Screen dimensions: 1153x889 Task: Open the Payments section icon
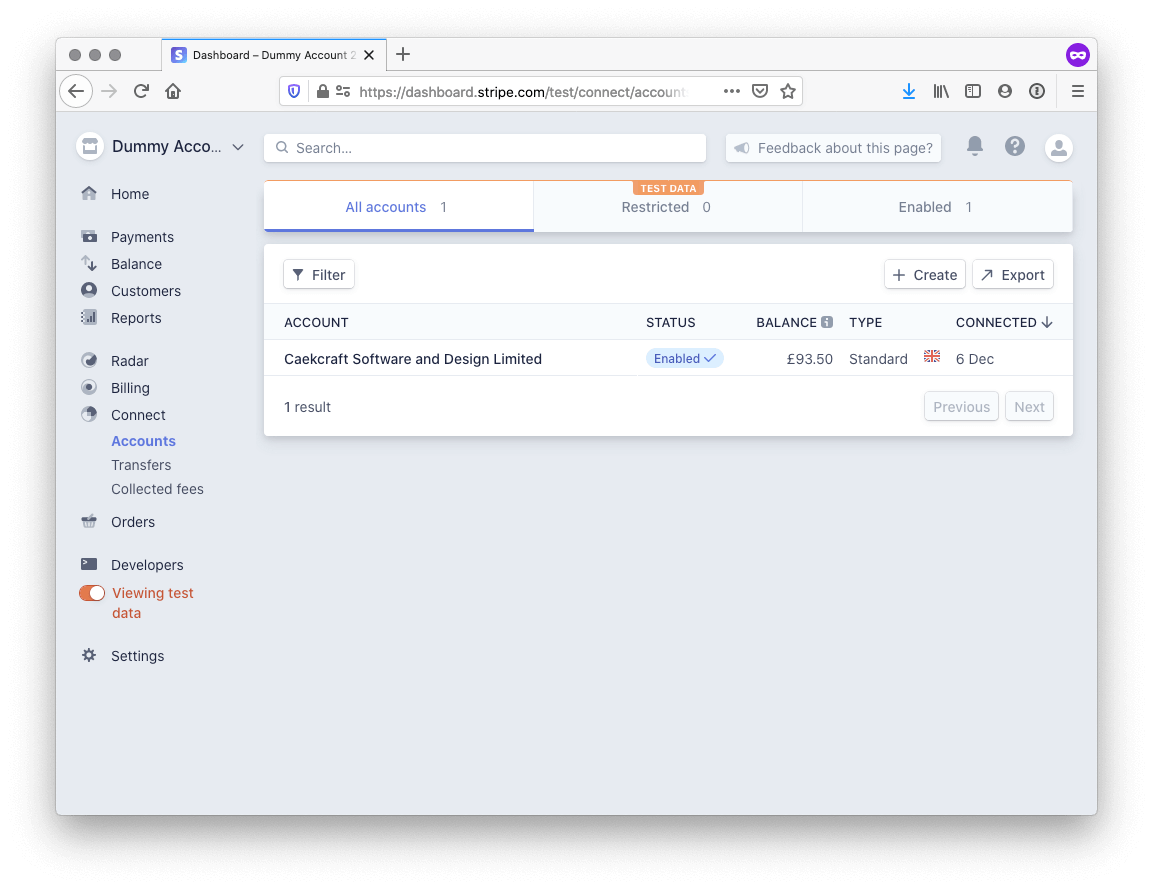89,236
